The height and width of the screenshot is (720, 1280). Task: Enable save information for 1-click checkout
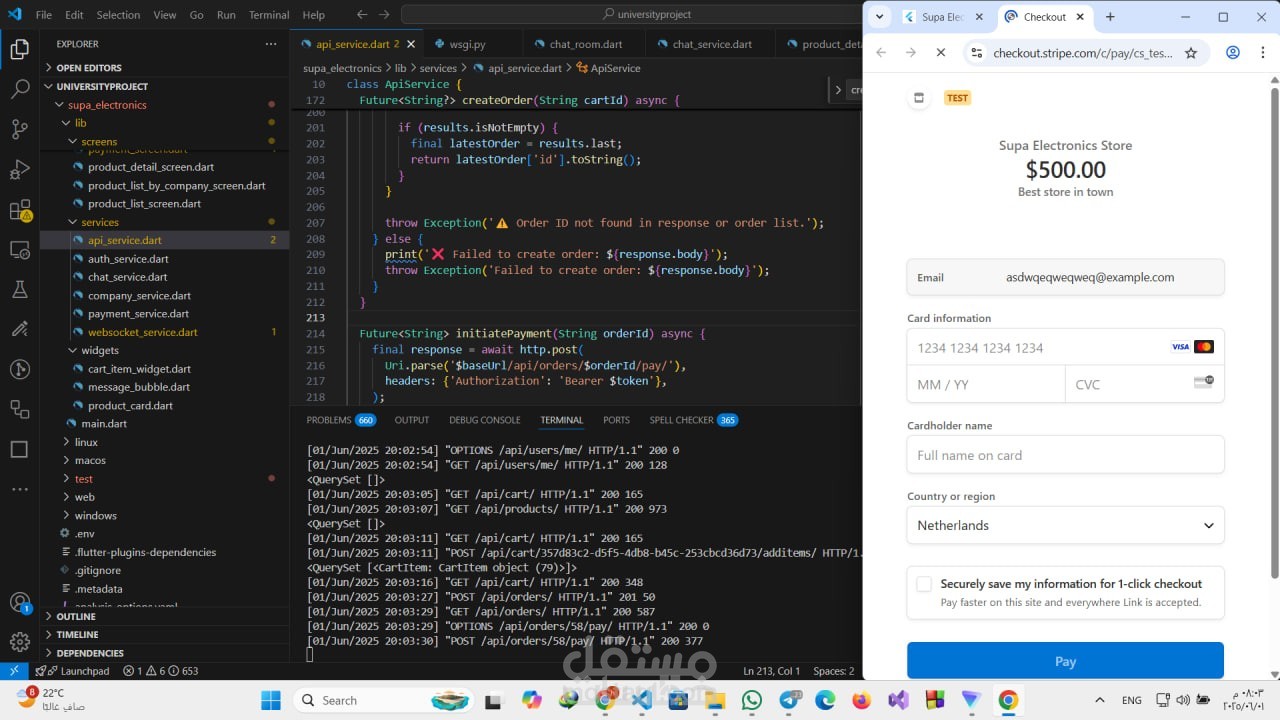[x=924, y=584]
